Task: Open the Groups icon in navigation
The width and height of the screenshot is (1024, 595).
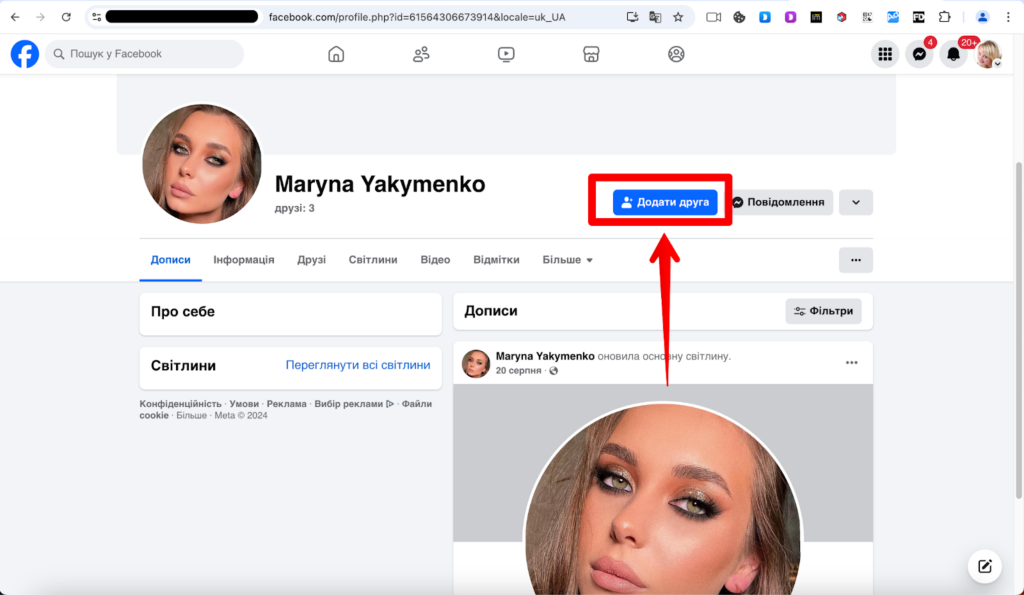Action: point(676,54)
